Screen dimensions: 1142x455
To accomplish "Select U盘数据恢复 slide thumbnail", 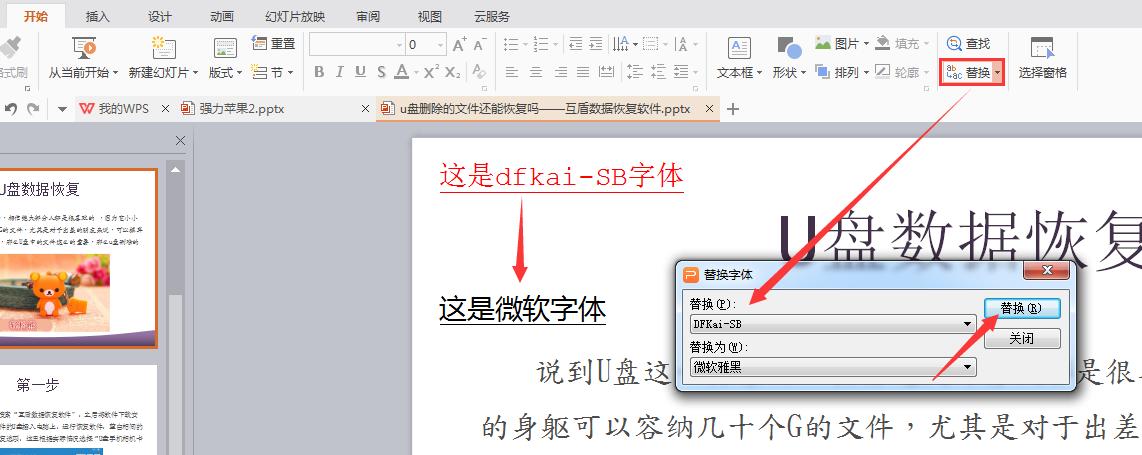I will pos(78,258).
